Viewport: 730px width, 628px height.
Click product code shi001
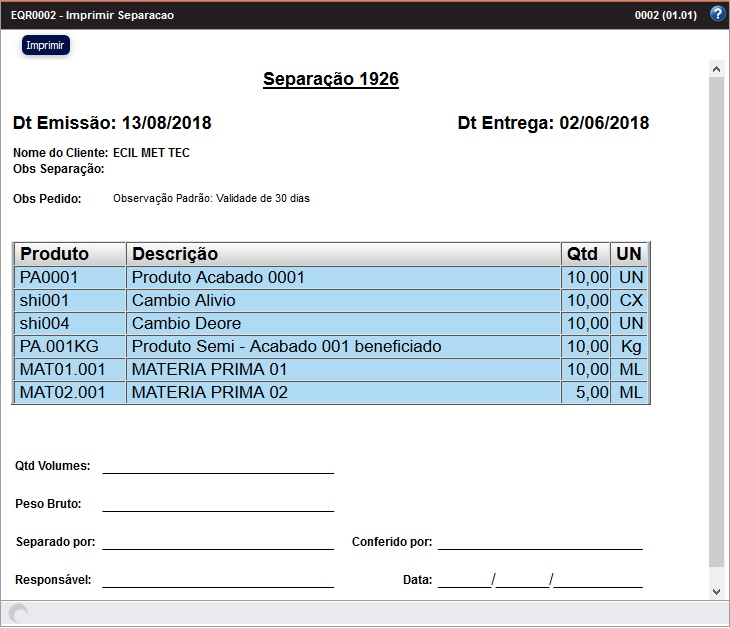44,300
